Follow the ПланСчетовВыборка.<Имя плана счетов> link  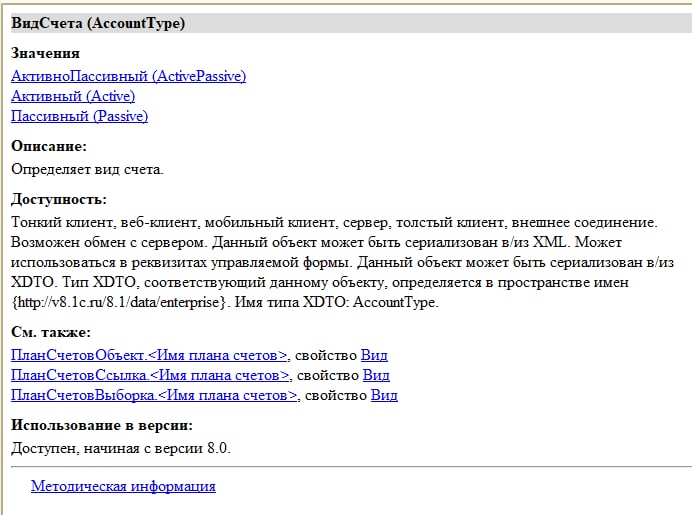(154, 395)
